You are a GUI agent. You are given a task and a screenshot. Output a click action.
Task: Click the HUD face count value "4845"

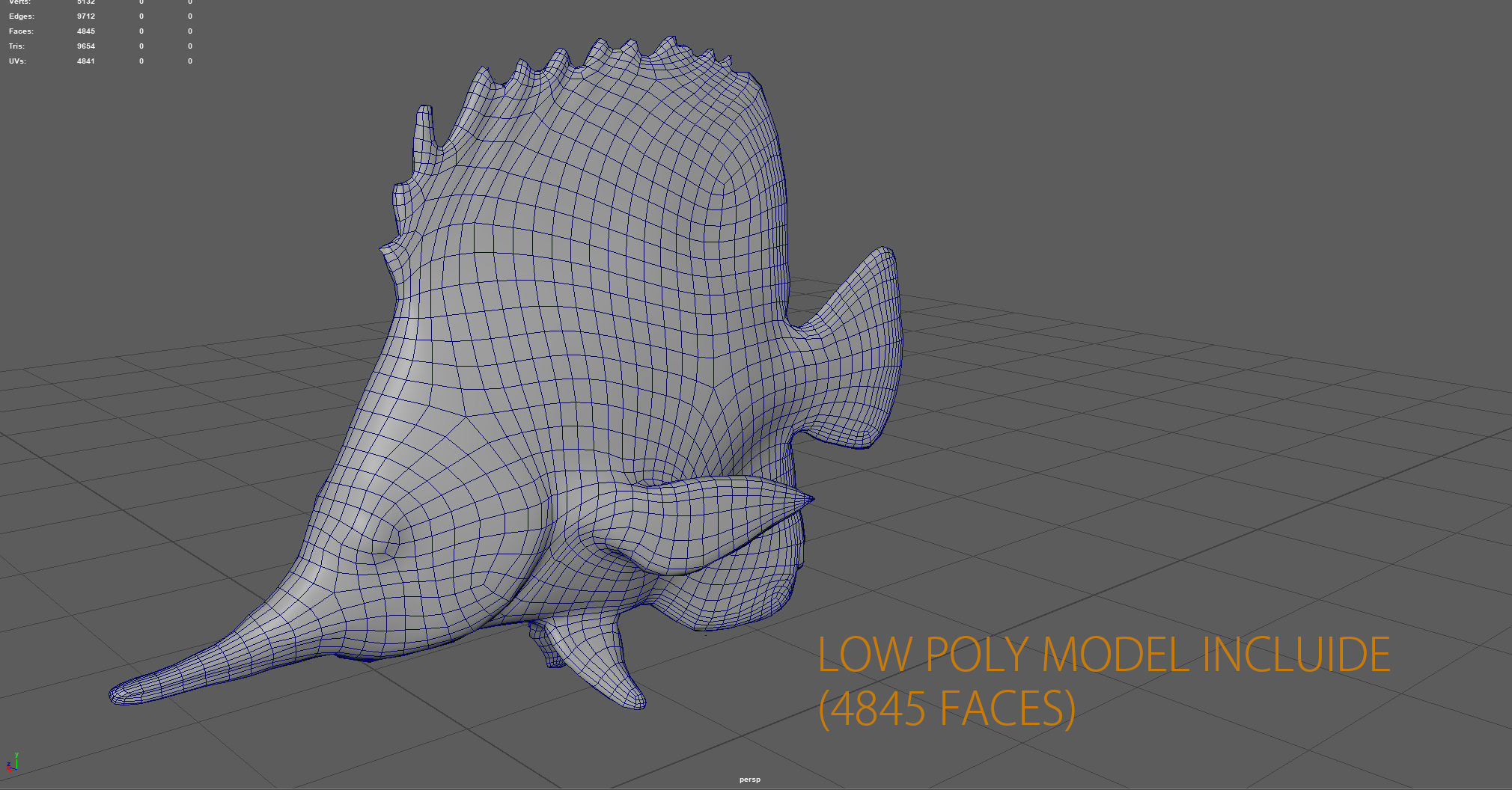pyautogui.click(x=86, y=31)
